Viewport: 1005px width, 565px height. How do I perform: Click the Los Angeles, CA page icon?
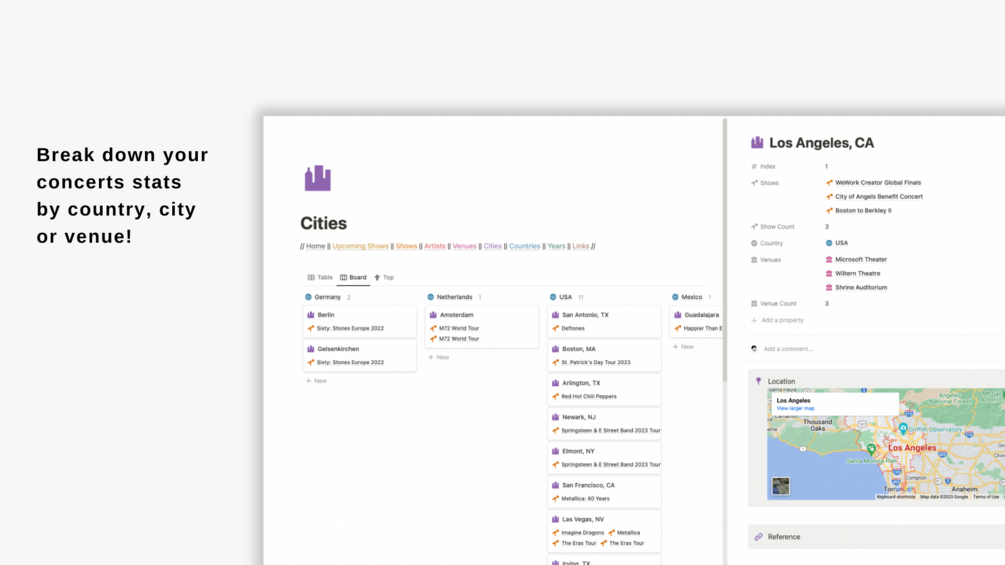point(757,142)
